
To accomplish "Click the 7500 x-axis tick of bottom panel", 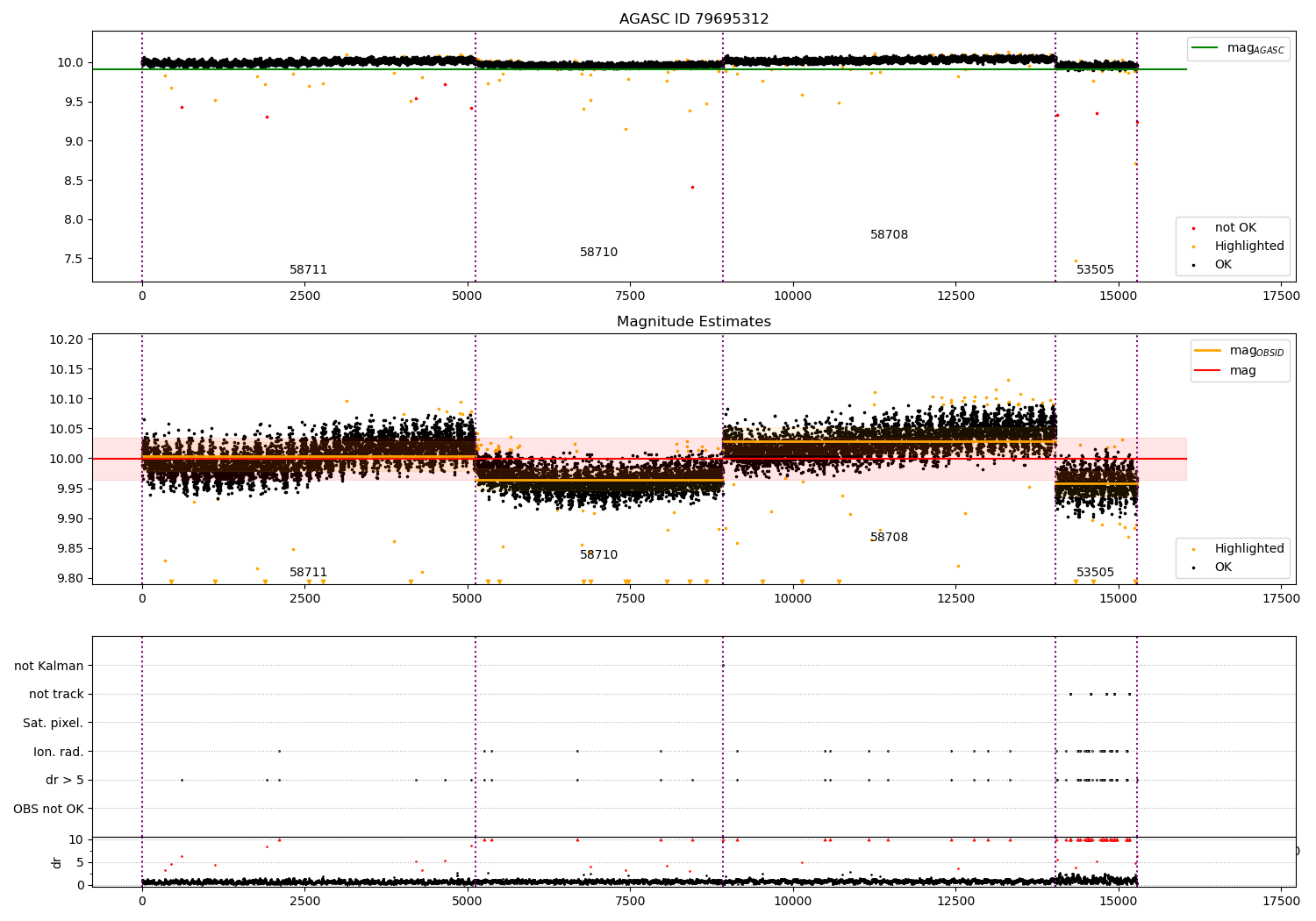I will tap(630, 900).
